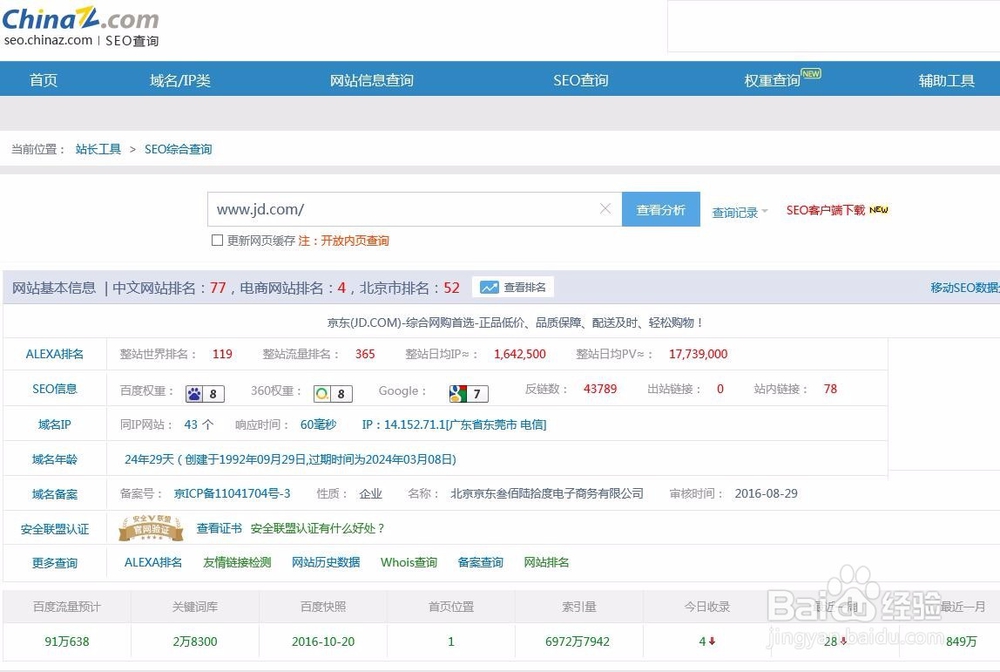Screen dimensions: 1000x672
Task: Click the ALEXA排名 row label
Action: pyautogui.click(x=54, y=354)
